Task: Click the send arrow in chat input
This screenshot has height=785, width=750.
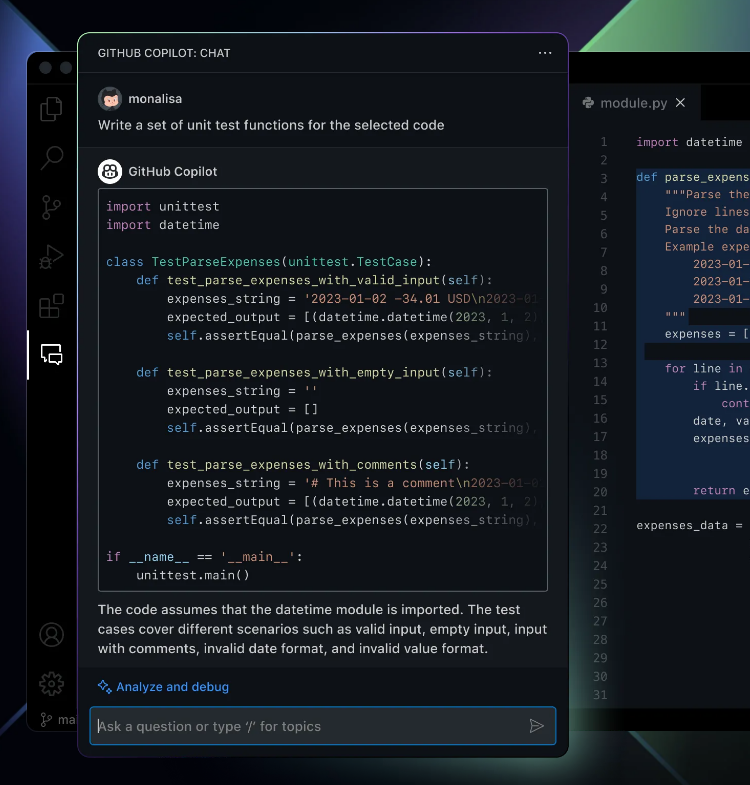Action: (536, 726)
